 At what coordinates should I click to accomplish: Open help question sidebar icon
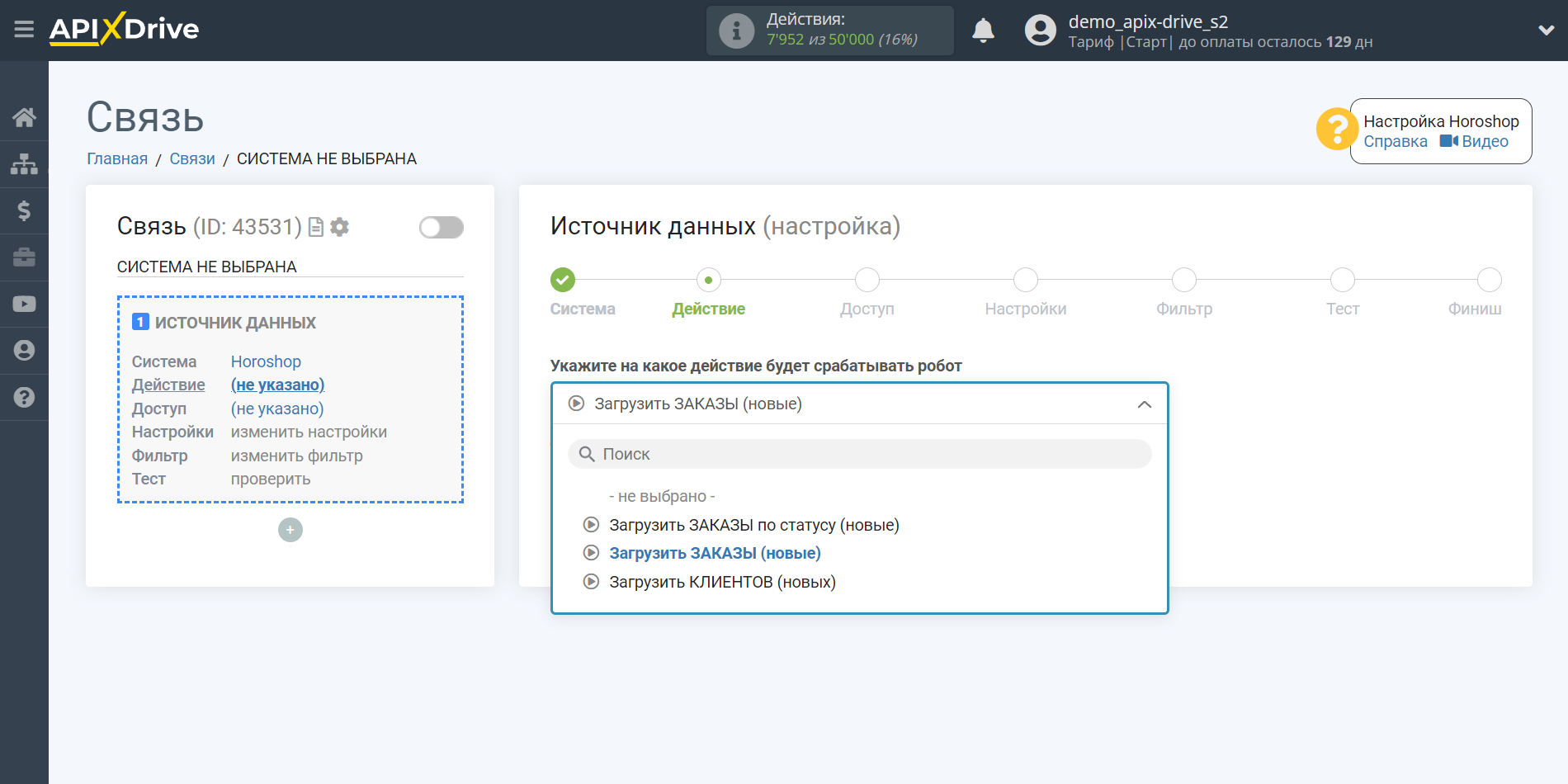[24, 397]
